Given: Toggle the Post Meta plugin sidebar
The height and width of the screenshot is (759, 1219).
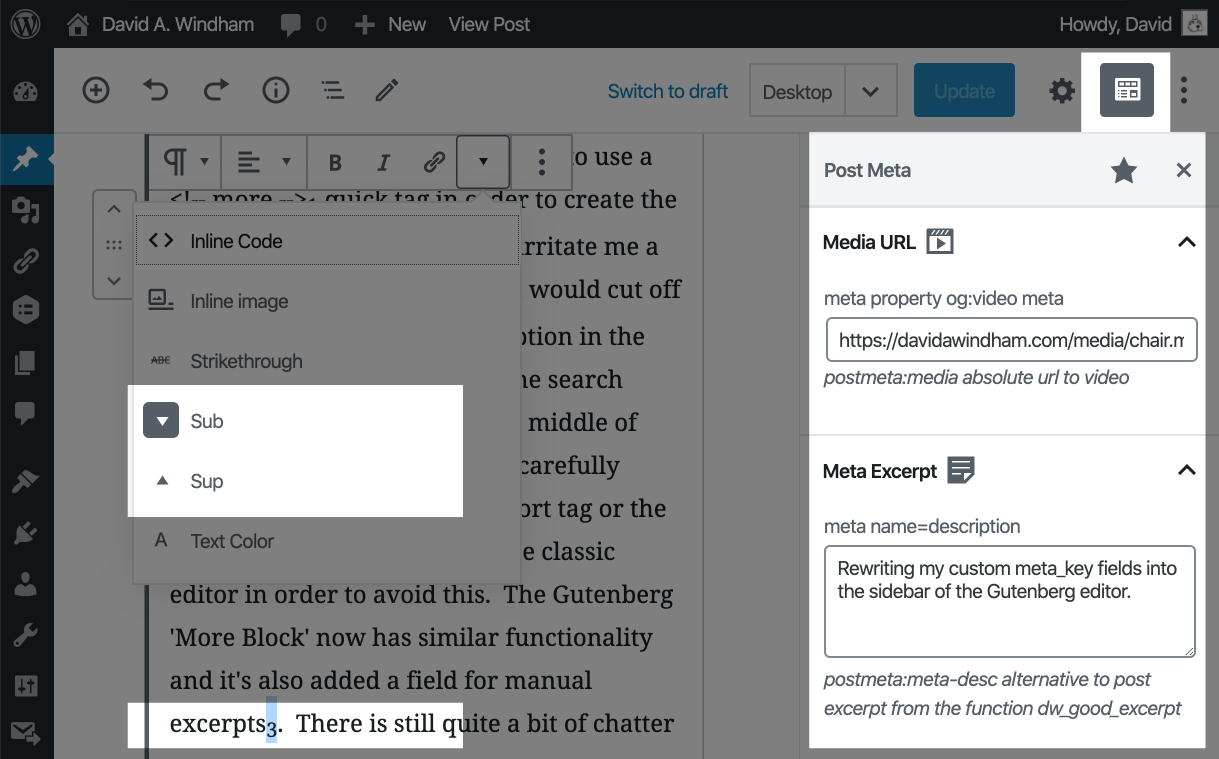Looking at the screenshot, I should (1127, 91).
